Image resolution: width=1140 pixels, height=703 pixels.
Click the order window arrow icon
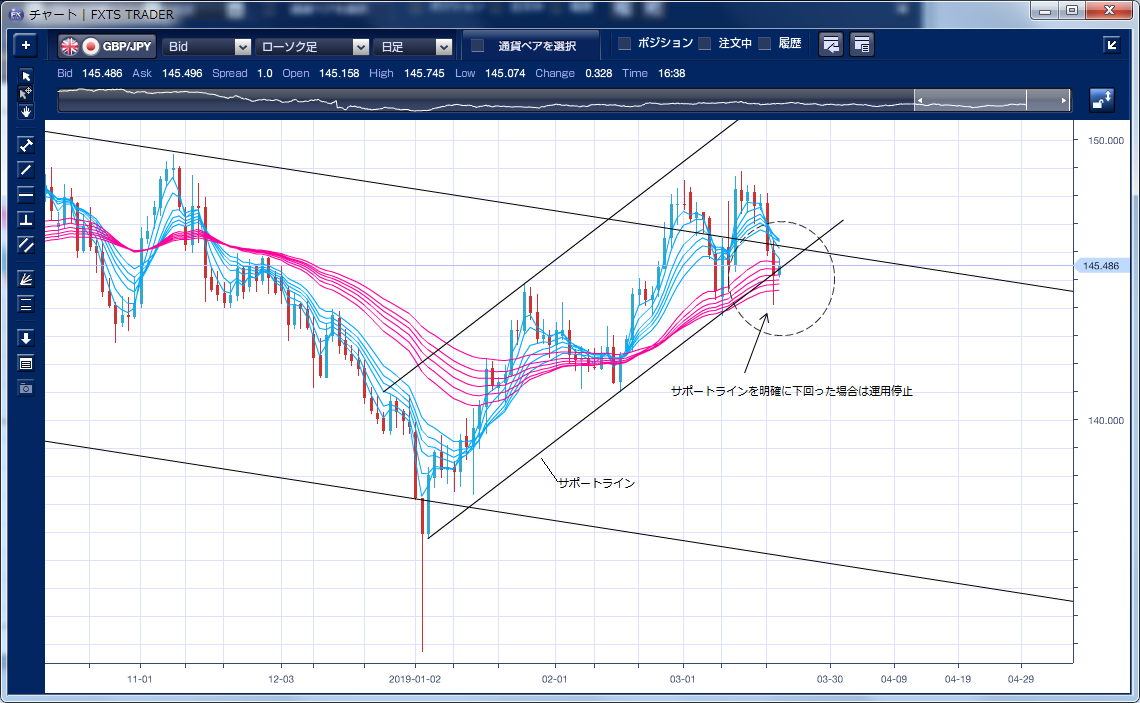pos(831,45)
